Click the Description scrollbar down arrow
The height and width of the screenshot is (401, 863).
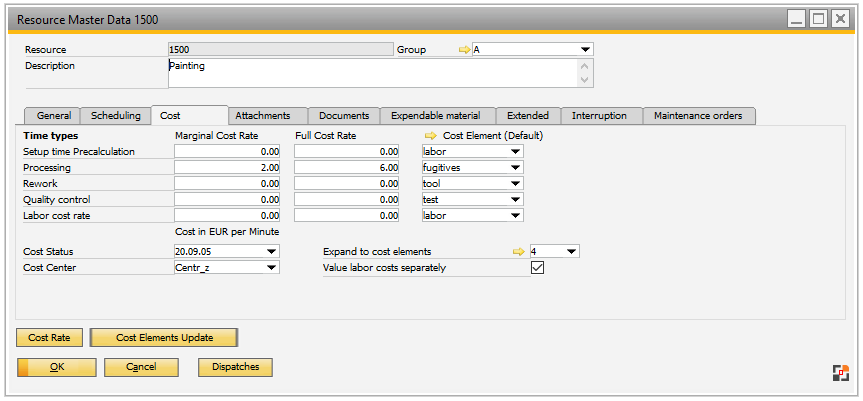[x=585, y=80]
